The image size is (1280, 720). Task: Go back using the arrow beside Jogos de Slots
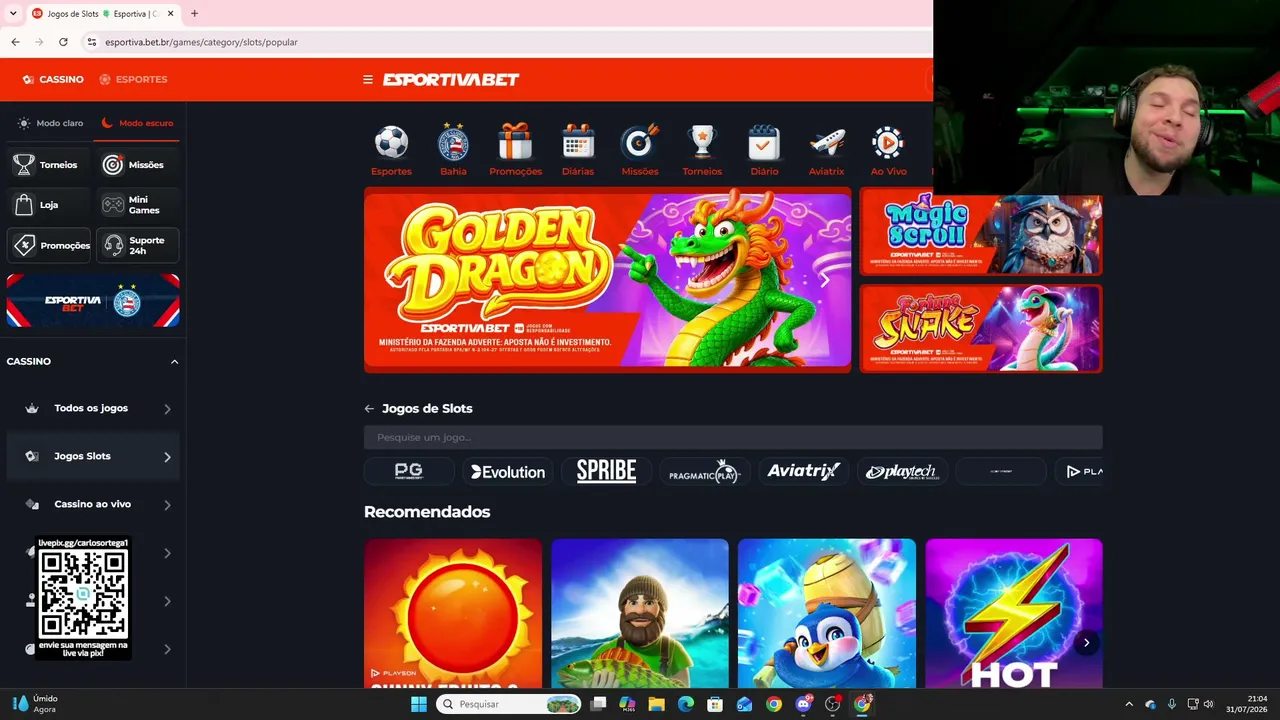point(369,408)
